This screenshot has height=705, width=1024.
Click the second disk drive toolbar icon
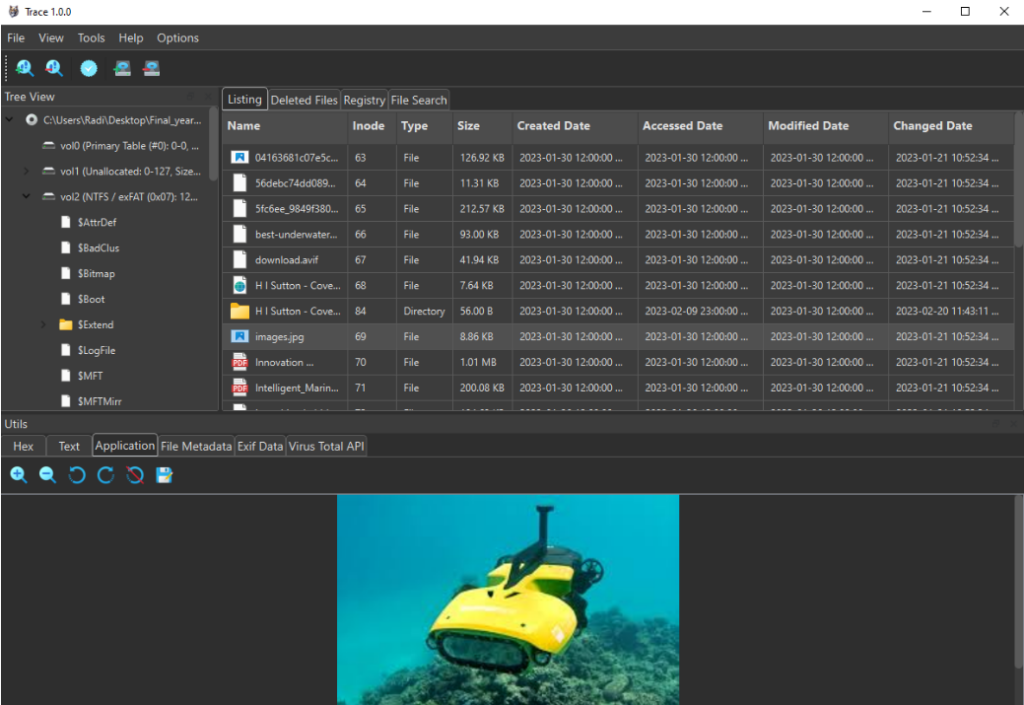[152, 68]
